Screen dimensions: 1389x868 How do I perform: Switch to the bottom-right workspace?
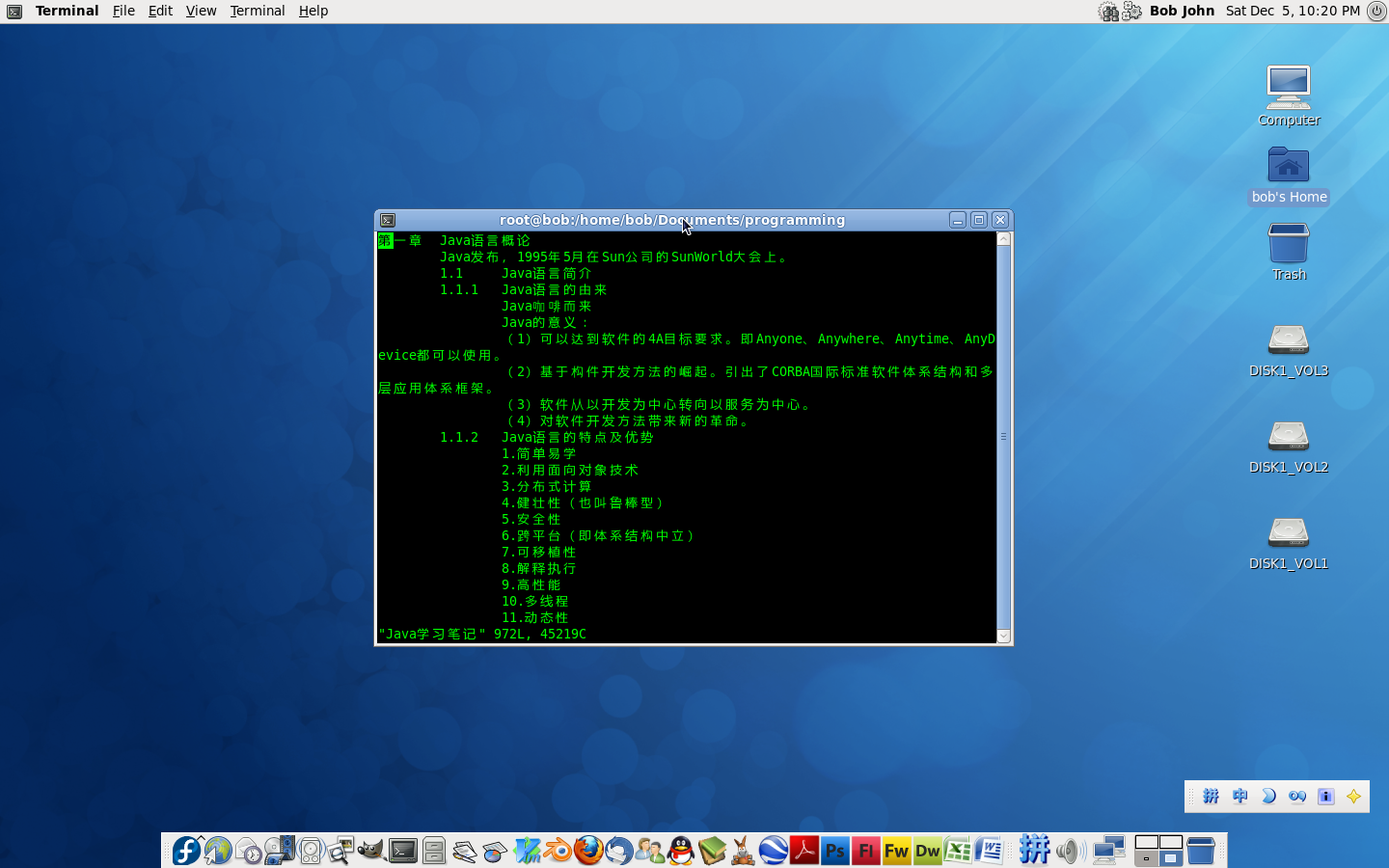point(1171,858)
